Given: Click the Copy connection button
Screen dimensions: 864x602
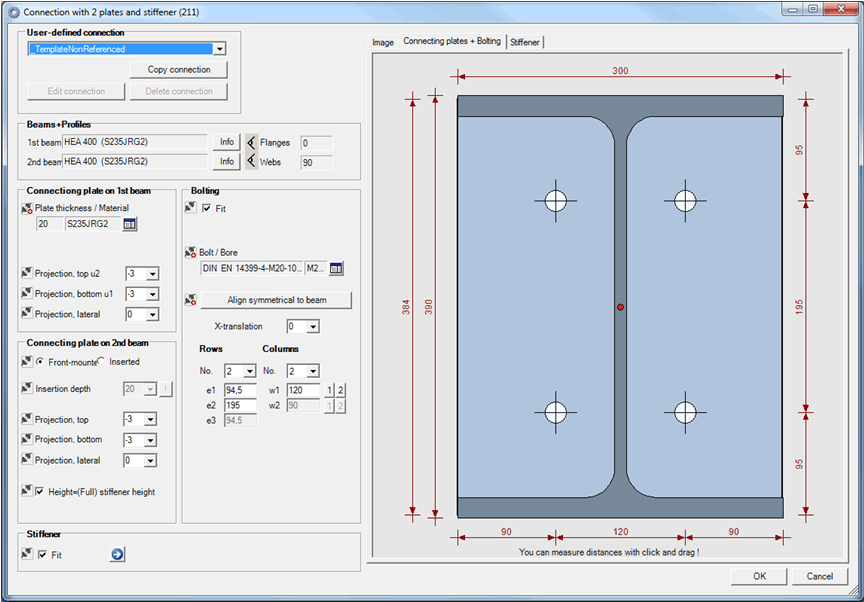Looking at the screenshot, I should click(x=179, y=70).
